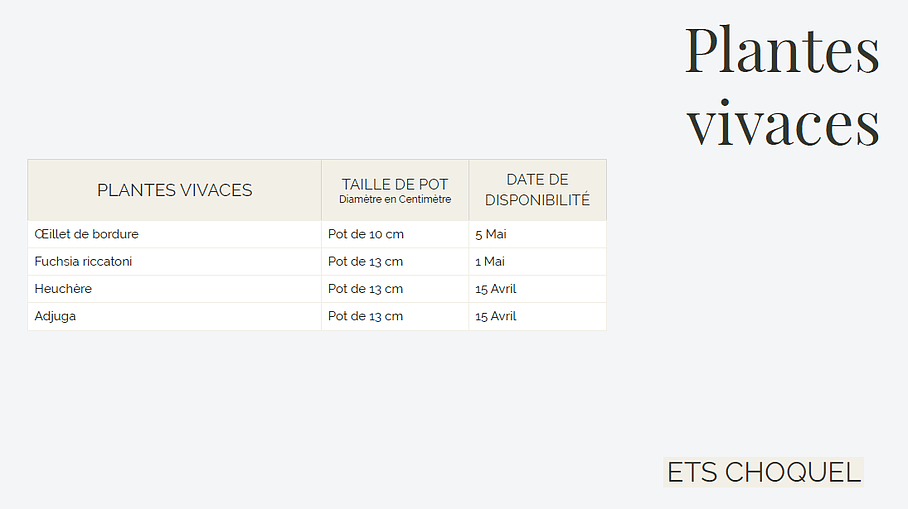
Task: Click the Fuchsia riccatoni plant name
Action: [83, 262]
